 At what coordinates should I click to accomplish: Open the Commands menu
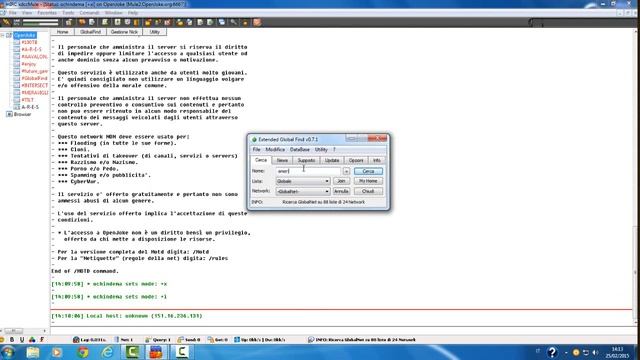point(89,13)
